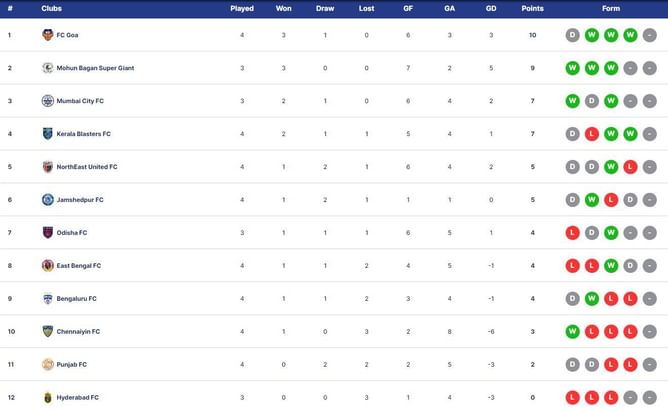Click the GD column header

(491, 8)
